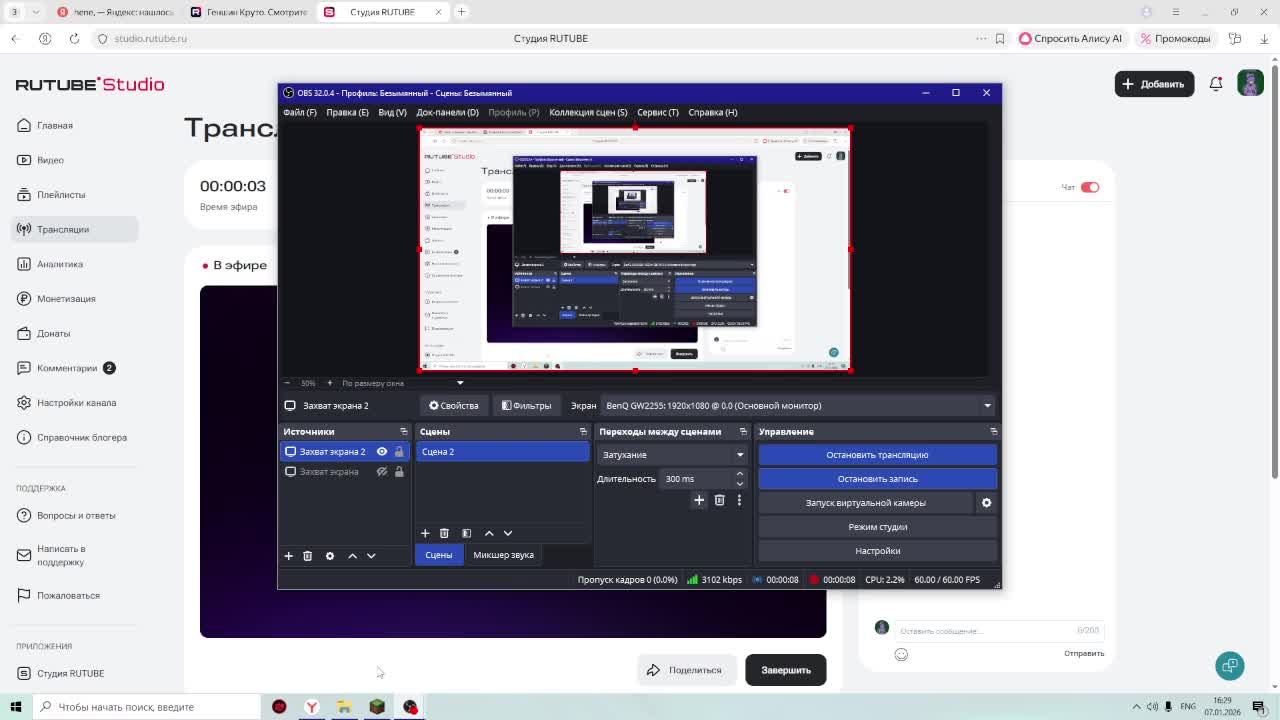Undock the Scenes panel

click(583, 432)
